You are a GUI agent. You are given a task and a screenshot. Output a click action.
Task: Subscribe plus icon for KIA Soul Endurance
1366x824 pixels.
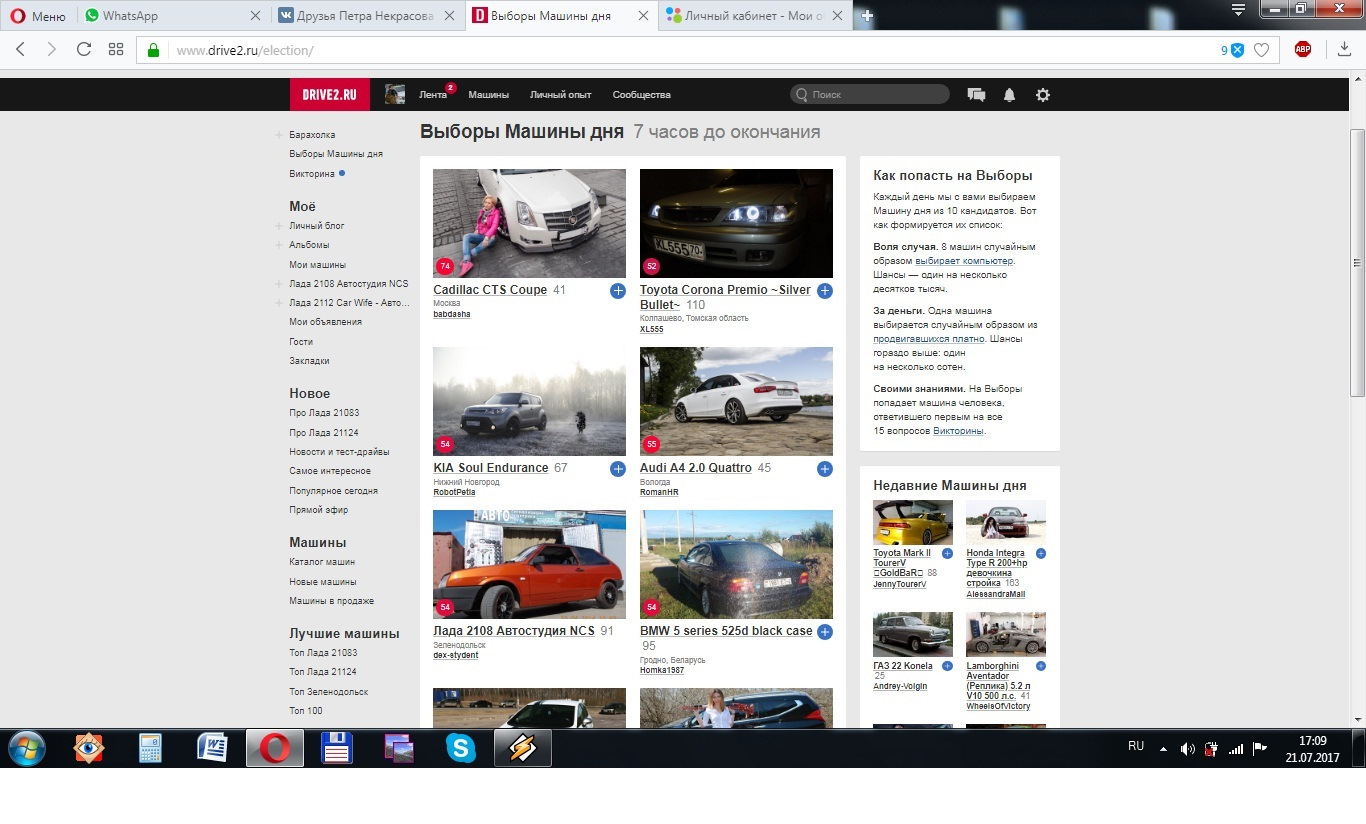click(x=618, y=469)
